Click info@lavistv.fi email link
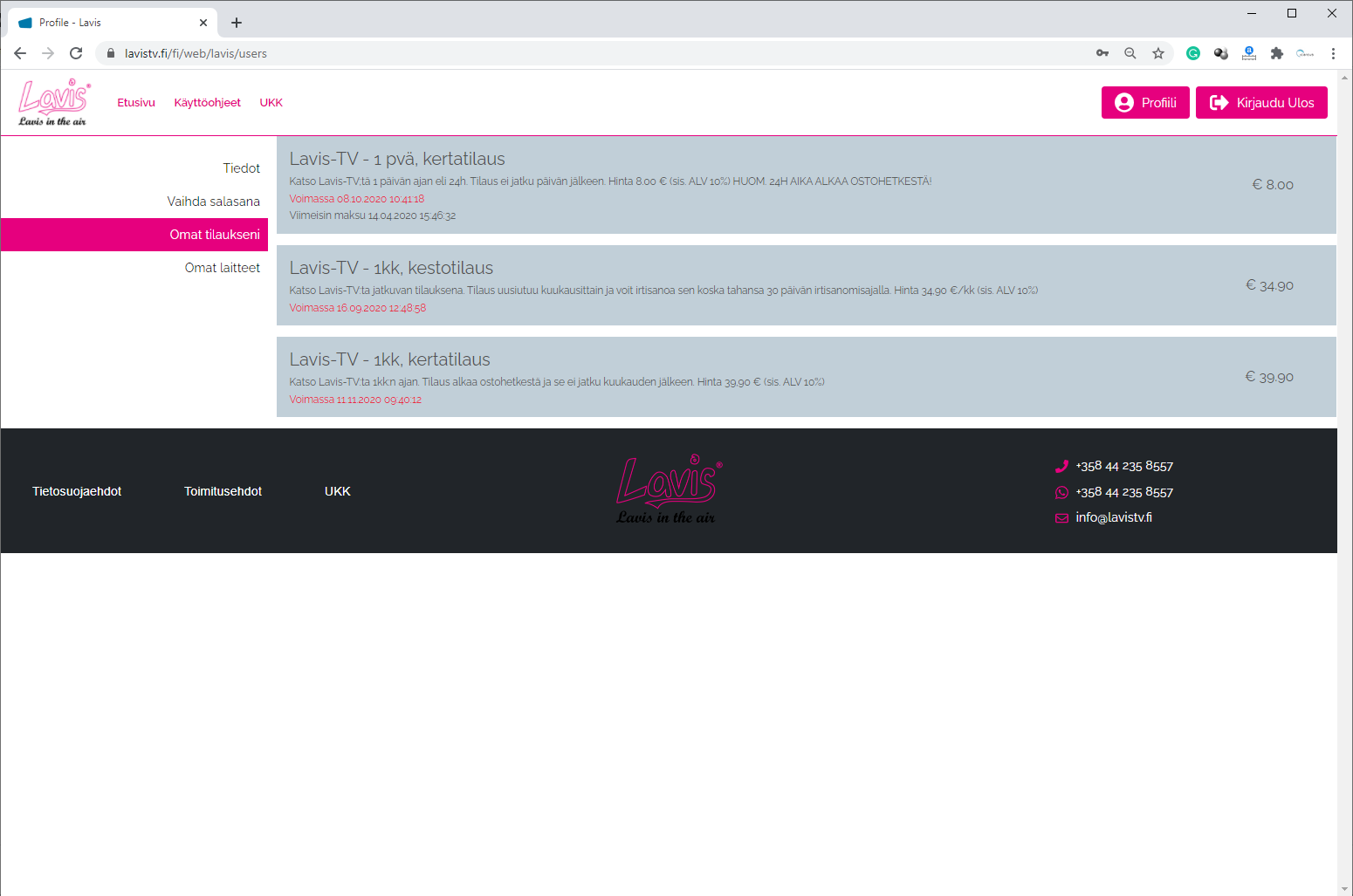Screen dimensions: 1353x896 pyautogui.click(x=1114, y=517)
